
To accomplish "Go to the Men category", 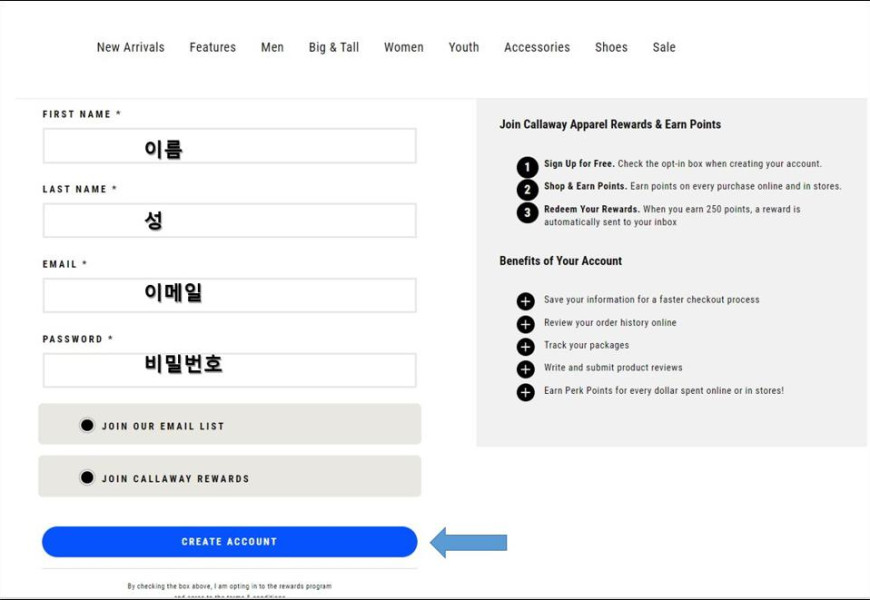I will point(272,47).
